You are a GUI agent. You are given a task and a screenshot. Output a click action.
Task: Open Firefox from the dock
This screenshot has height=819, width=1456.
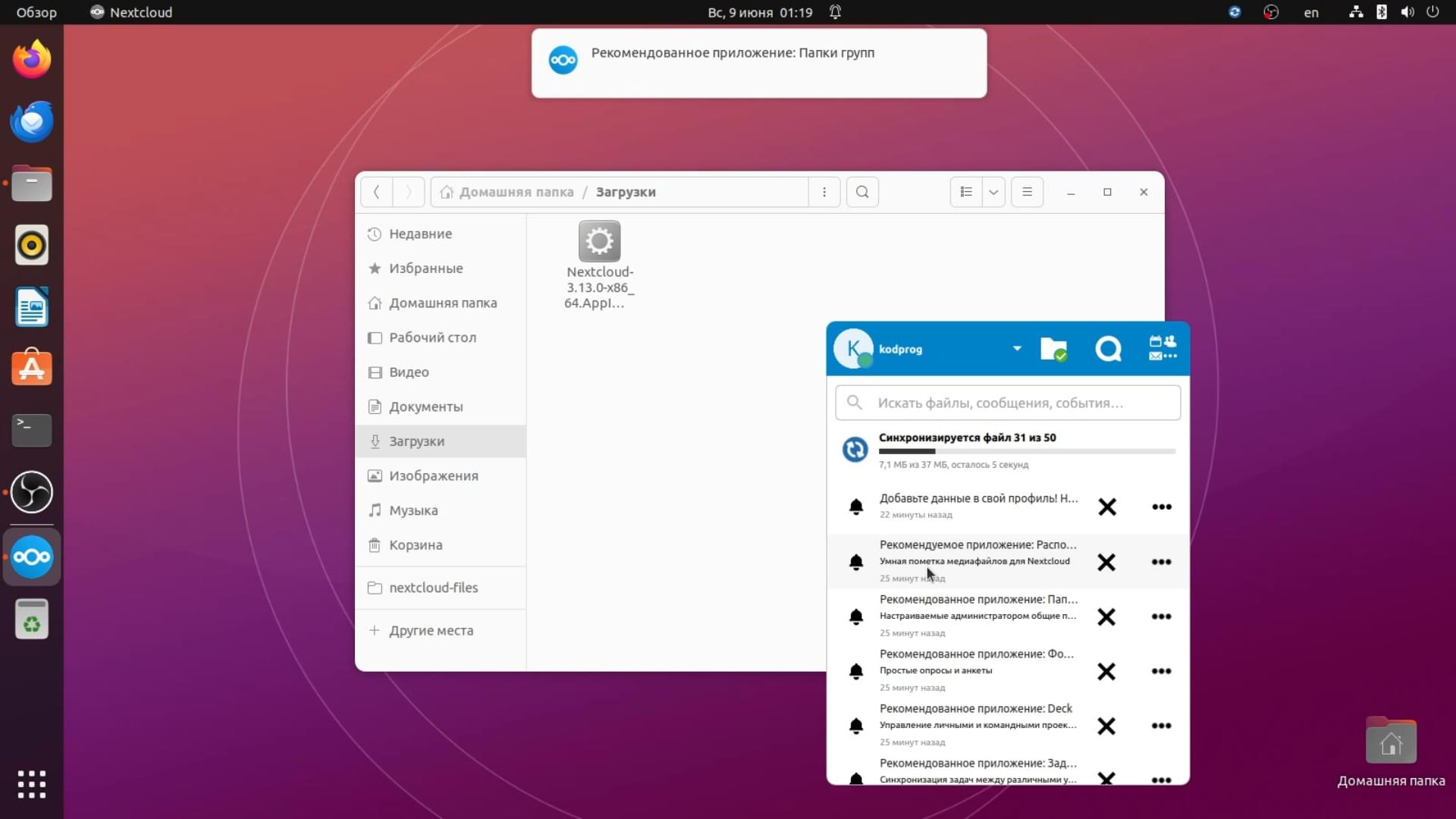coord(32,59)
